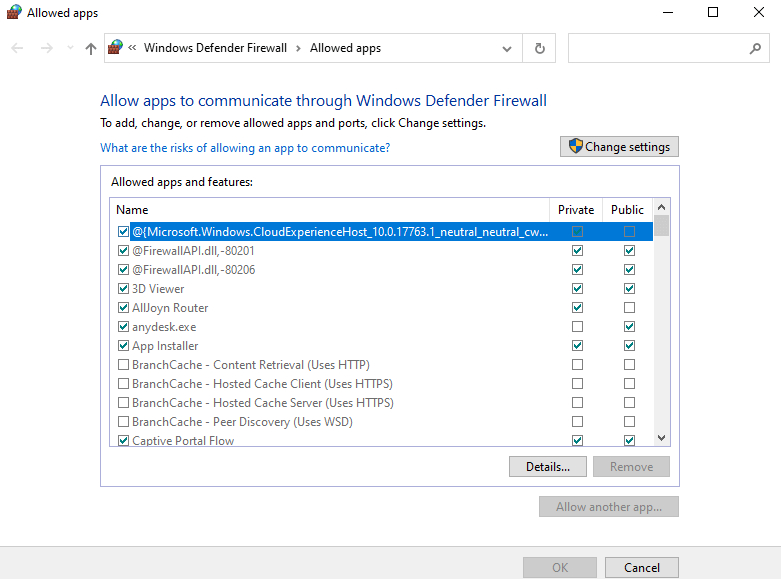This screenshot has width=781, height=579.
Task: Toggle Private checkbox for CloudExperienceHost row
Action: 577,232
